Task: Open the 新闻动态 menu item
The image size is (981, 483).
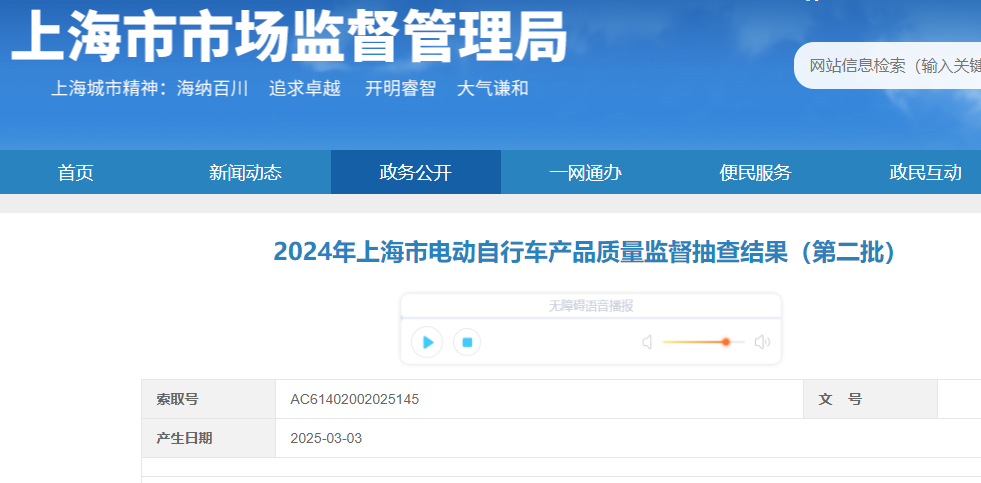Action: click(x=245, y=172)
